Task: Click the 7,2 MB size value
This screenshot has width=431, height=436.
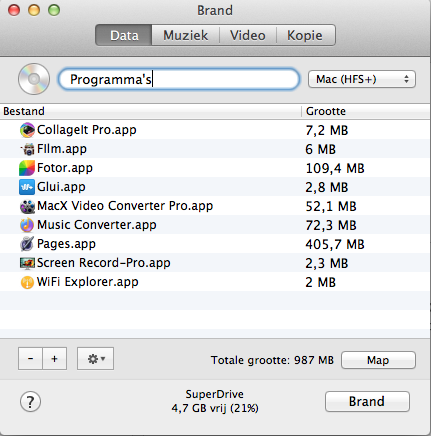Action: pos(327,130)
